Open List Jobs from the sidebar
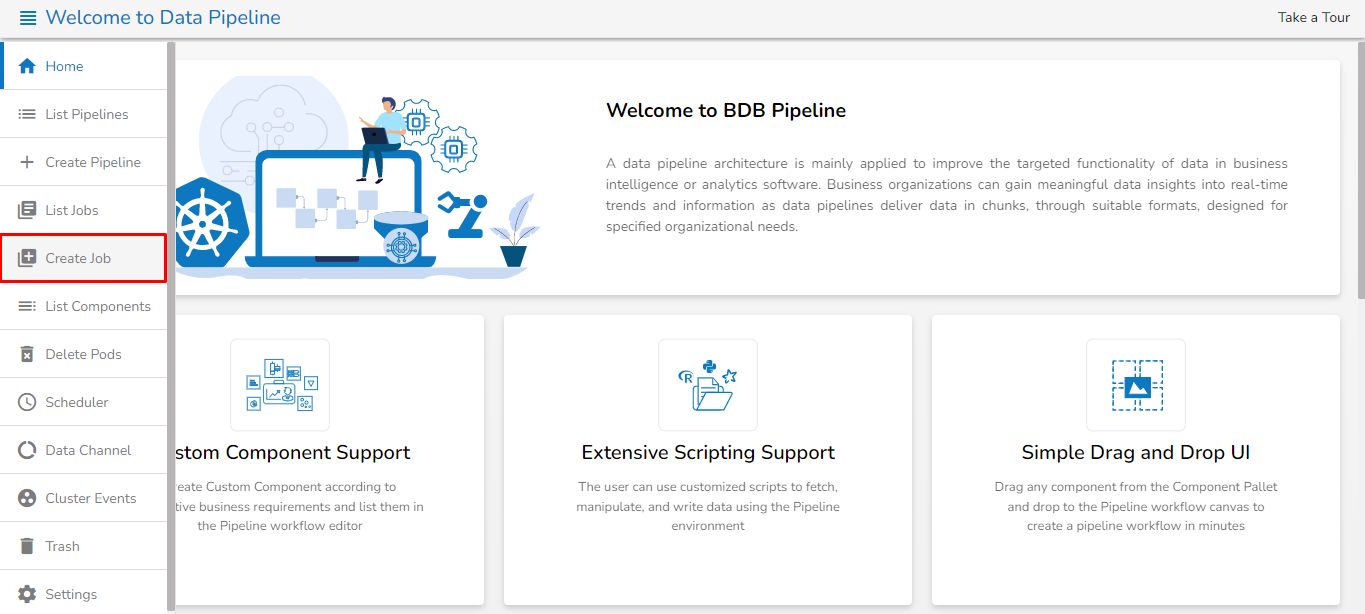This screenshot has width=1365, height=614. 84,210
